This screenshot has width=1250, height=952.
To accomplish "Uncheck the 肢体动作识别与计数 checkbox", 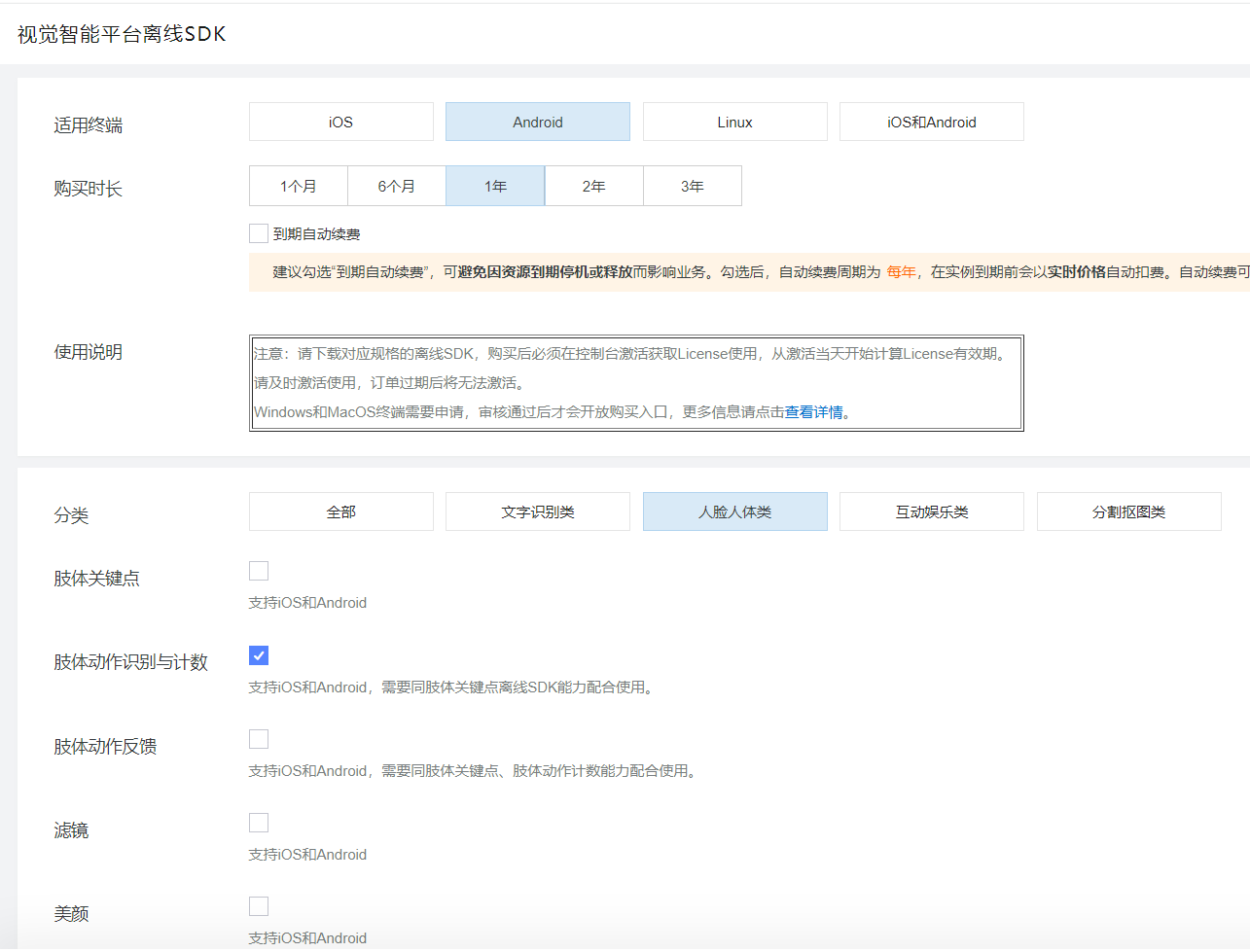I will (259, 655).
